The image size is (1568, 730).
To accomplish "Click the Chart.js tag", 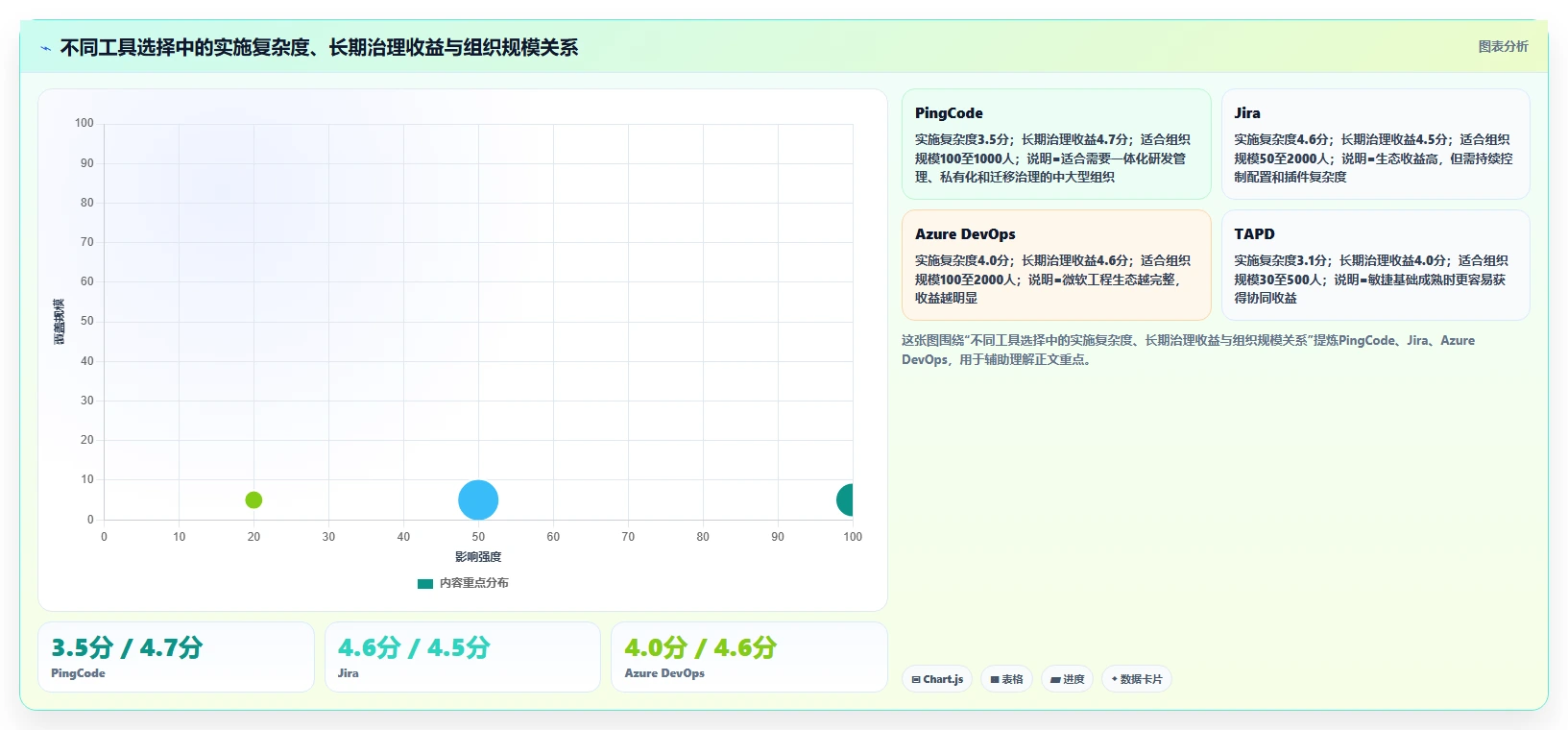I will pyautogui.click(x=937, y=679).
